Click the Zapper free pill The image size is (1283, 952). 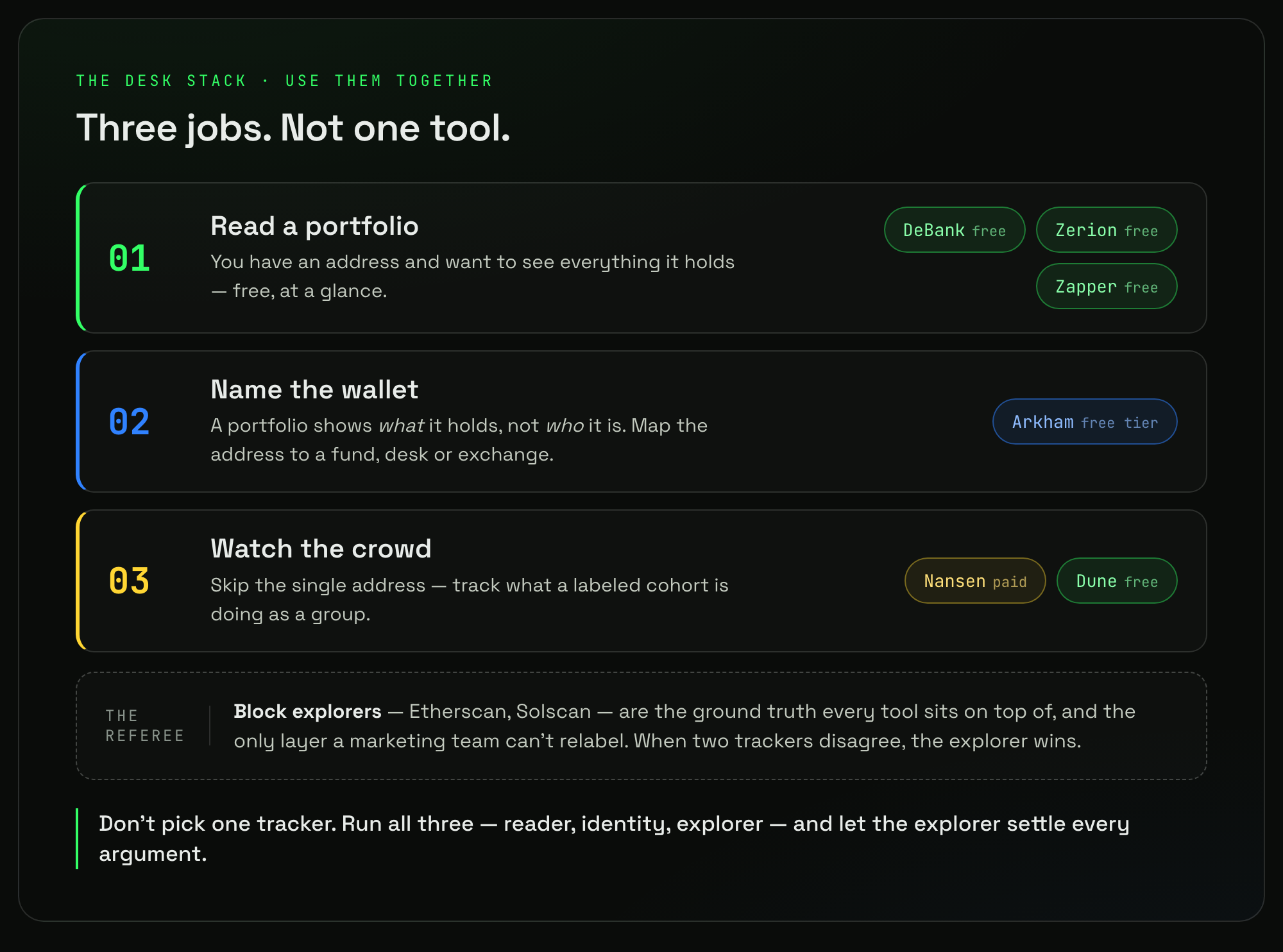1107,286
